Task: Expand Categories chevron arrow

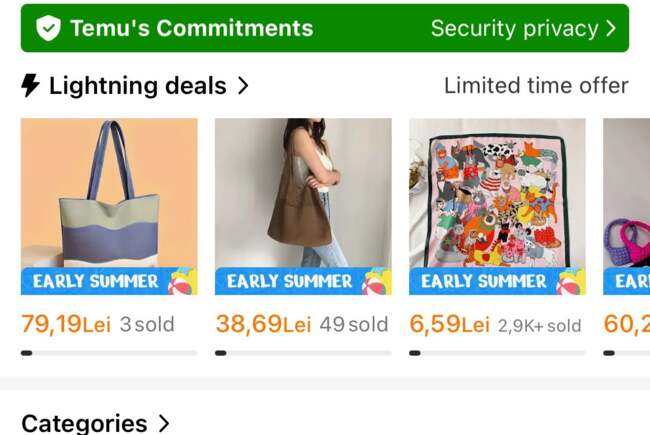Action: click(x=164, y=424)
